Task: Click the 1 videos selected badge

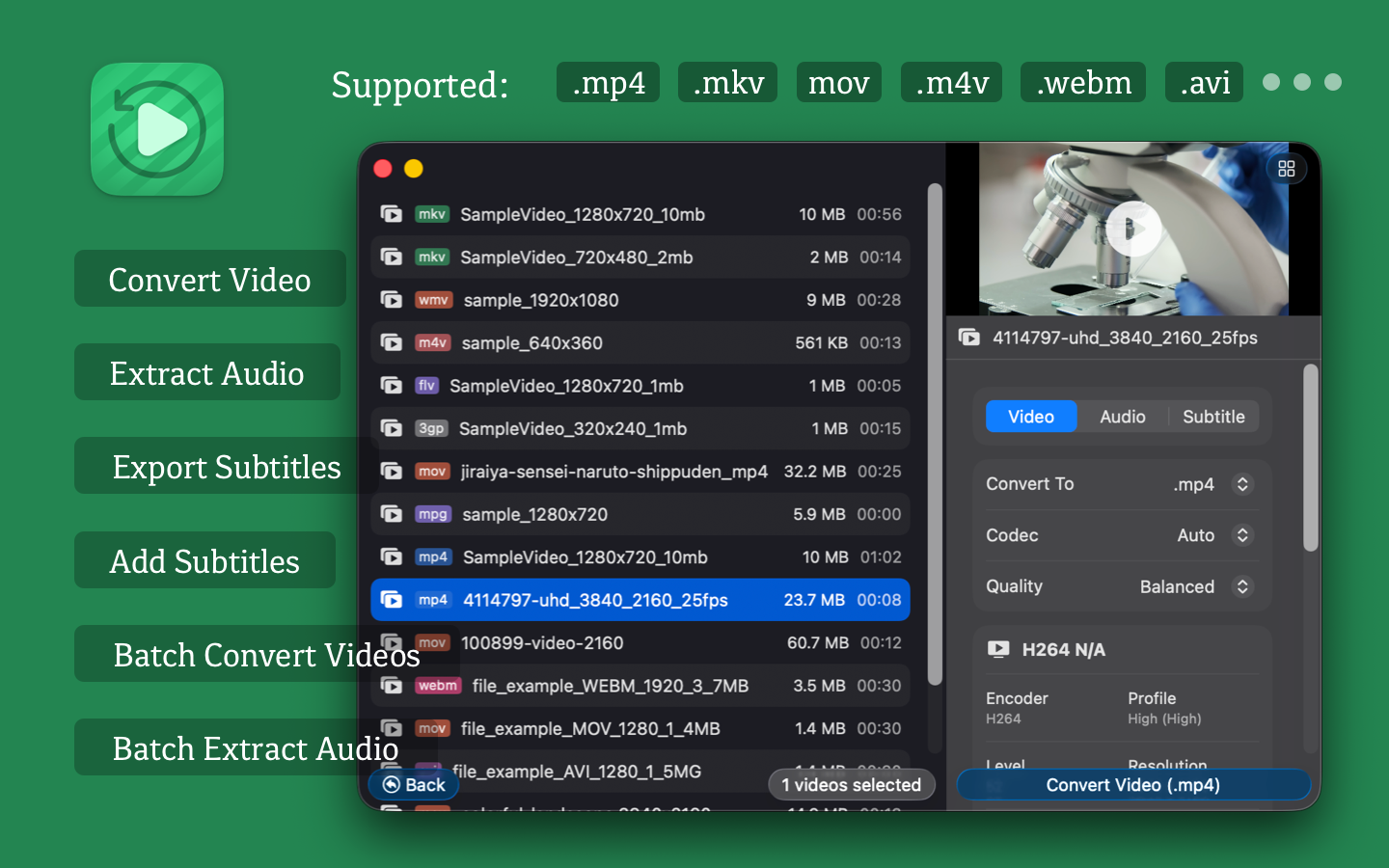Action: [x=851, y=785]
